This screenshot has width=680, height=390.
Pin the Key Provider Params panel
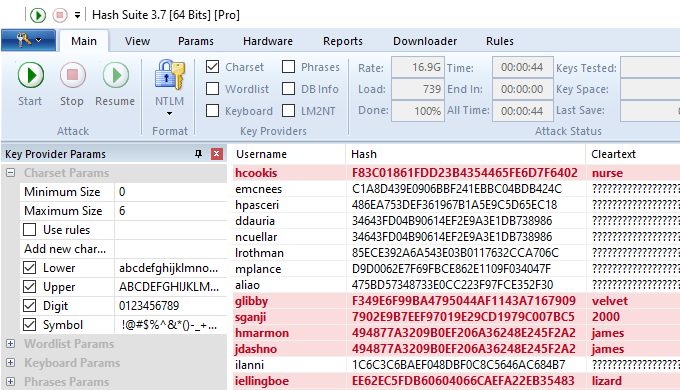199,154
